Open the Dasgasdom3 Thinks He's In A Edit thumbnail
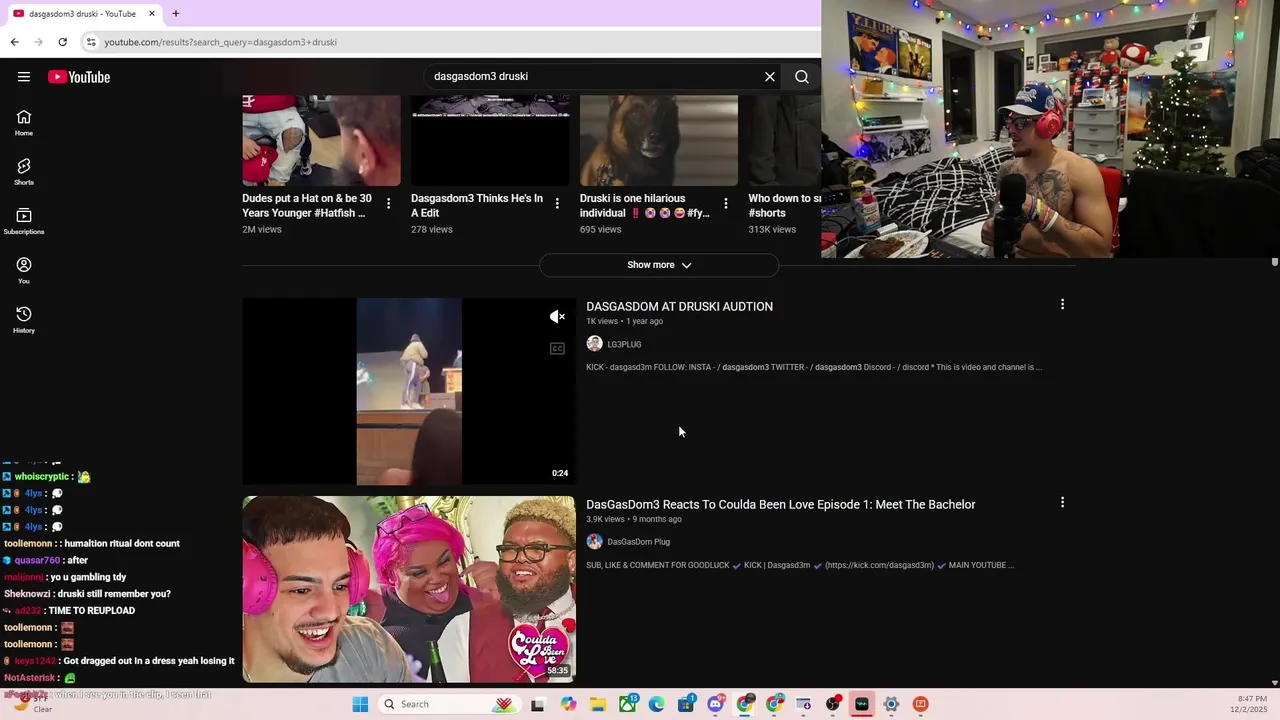The height and width of the screenshot is (720, 1280). (x=490, y=141)
